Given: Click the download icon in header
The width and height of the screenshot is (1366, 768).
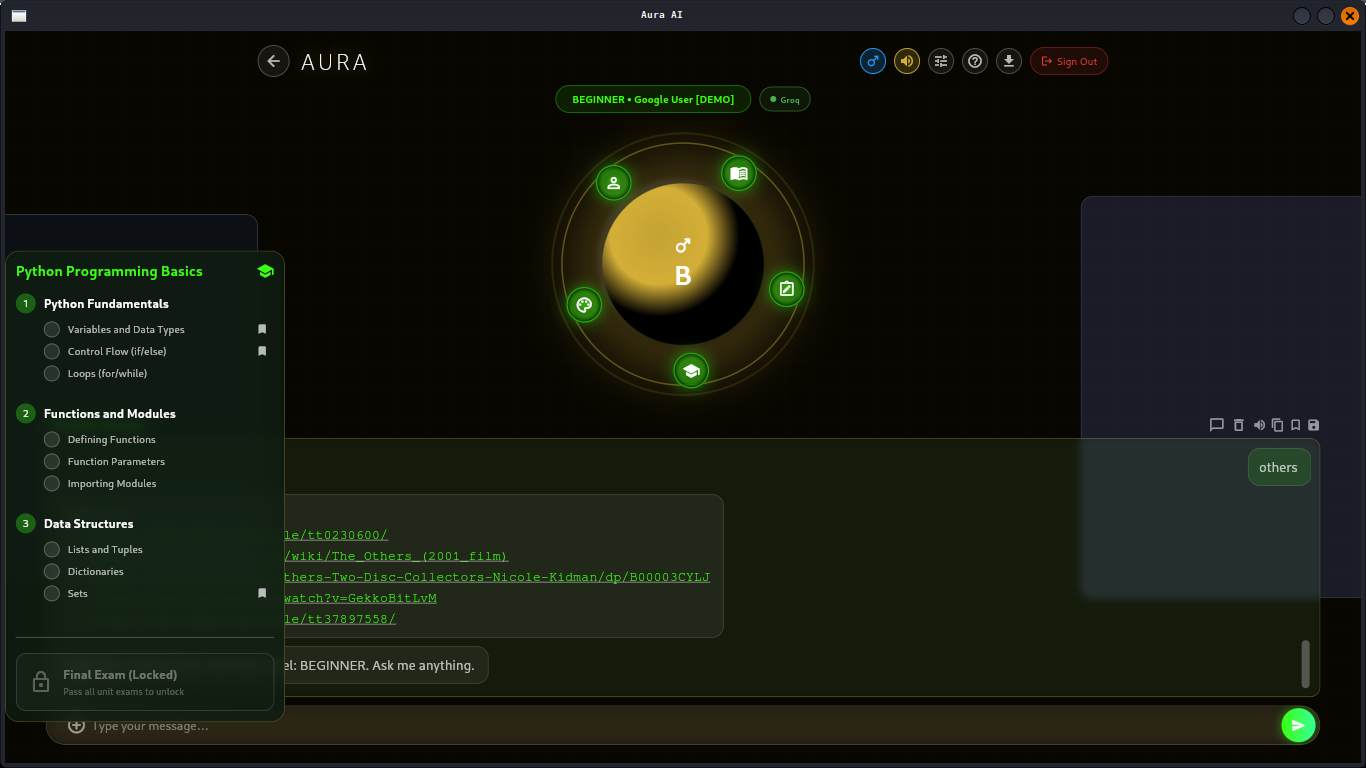Looking at the screenshot, I should [1009, 61].
